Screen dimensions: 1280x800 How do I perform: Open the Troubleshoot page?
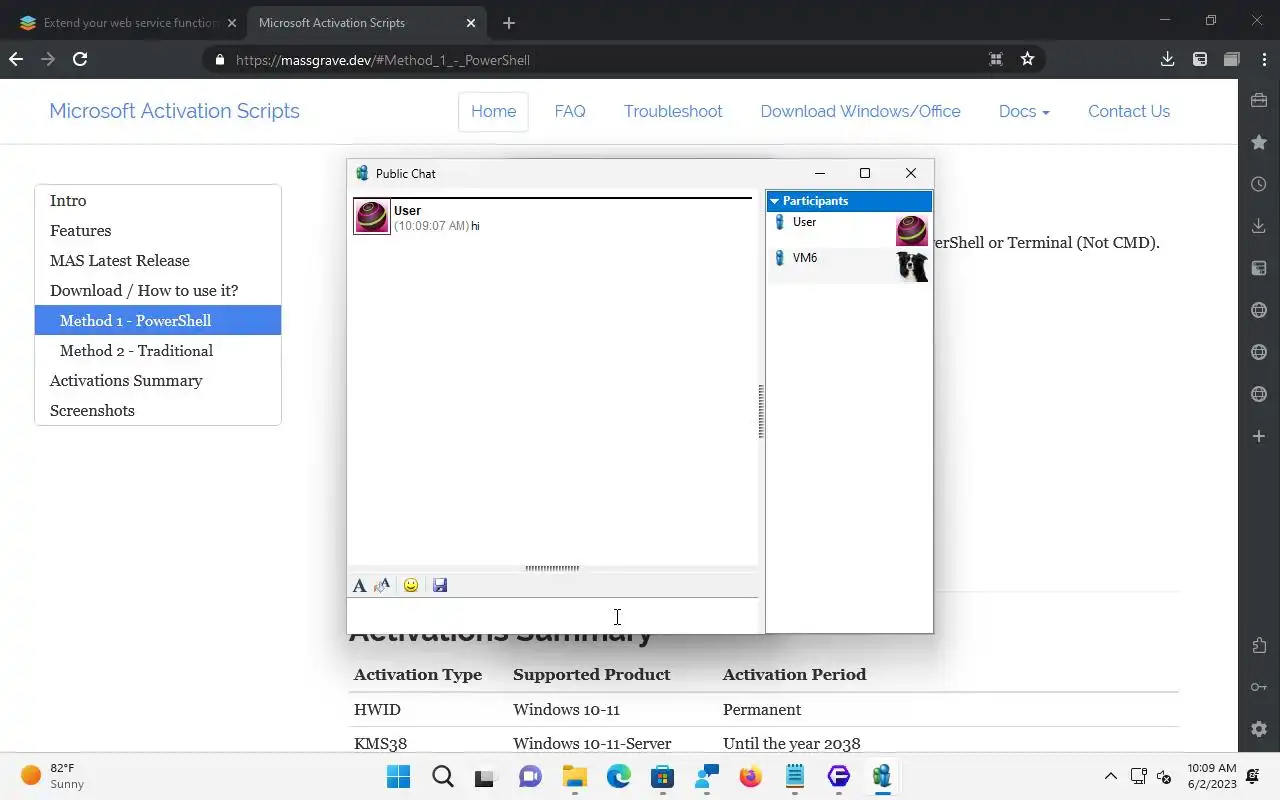(x=673, y=111)
